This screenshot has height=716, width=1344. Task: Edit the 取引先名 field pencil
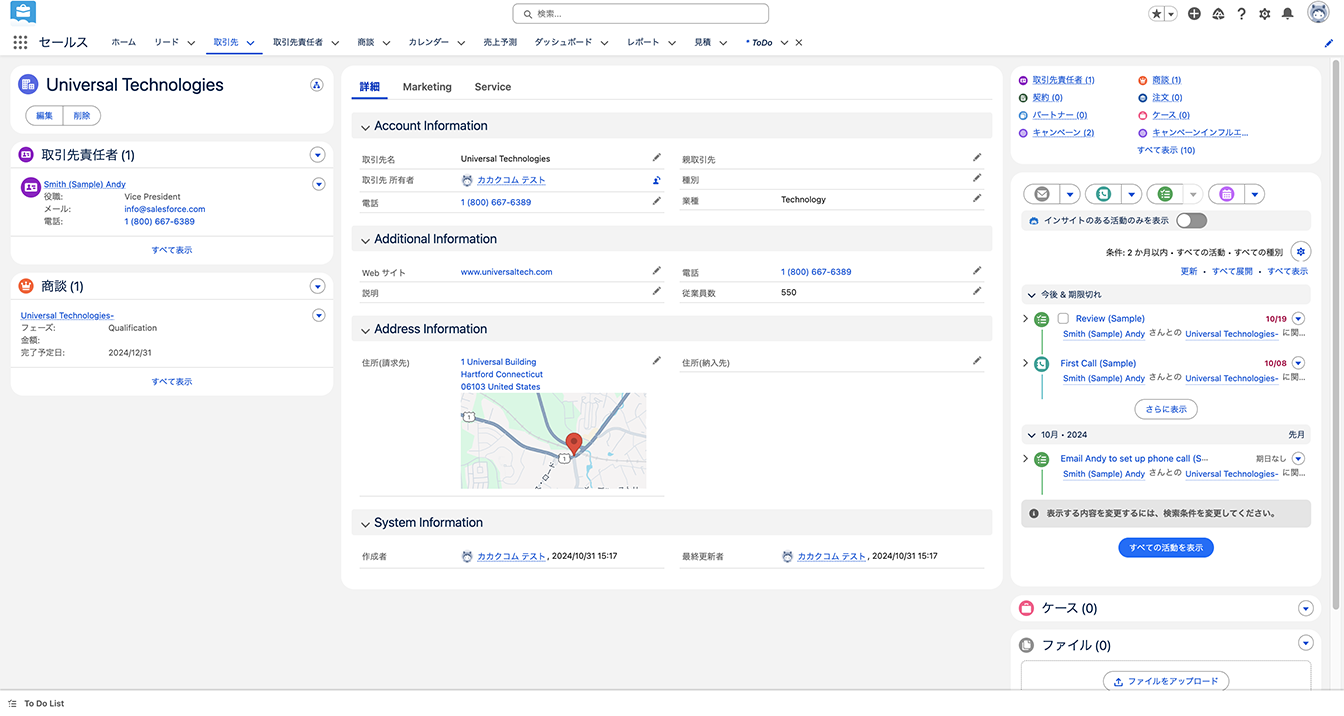tap(657, 157)
